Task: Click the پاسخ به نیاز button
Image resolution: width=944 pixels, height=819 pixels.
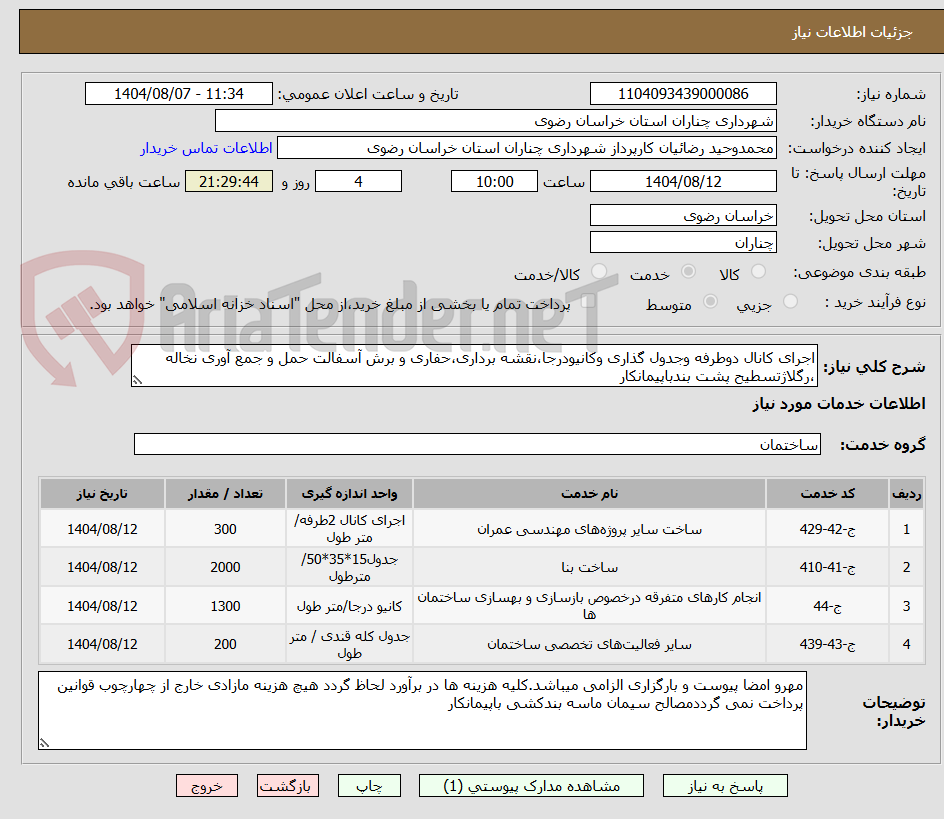Action: point(725,786)
